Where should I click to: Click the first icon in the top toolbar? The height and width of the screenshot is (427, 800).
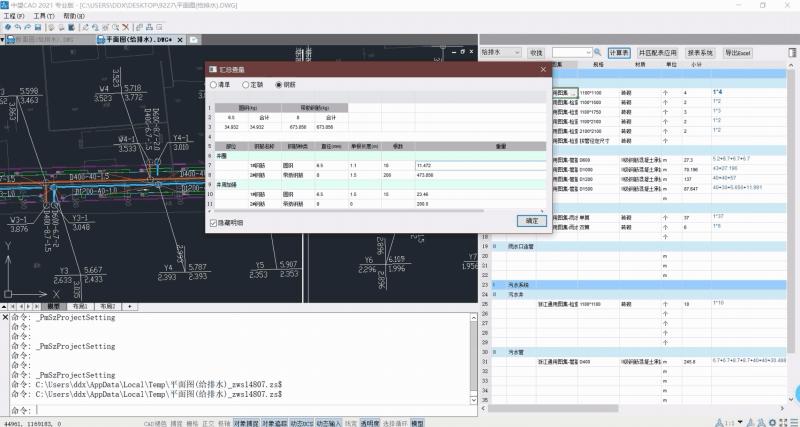[x=8, y=28]
